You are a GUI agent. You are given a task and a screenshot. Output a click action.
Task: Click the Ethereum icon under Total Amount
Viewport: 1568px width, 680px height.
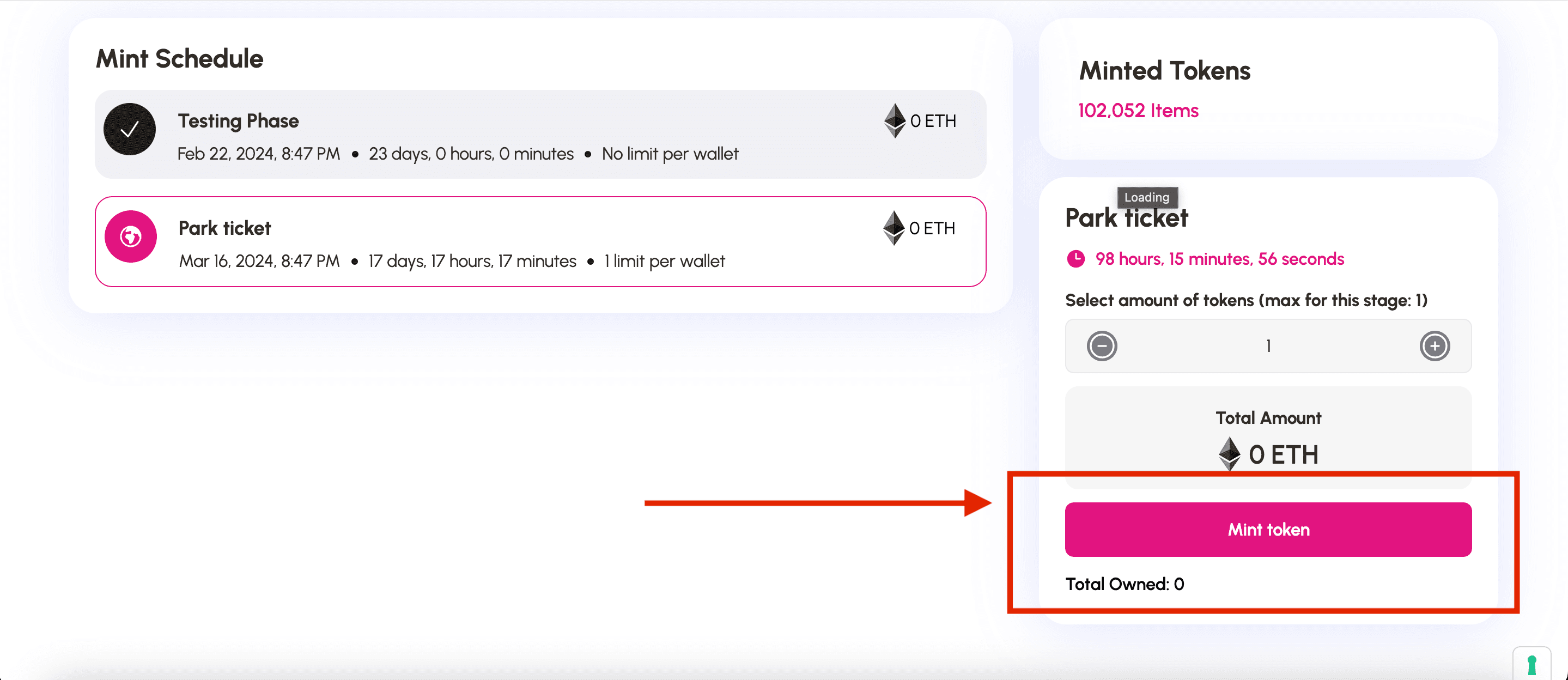[1230, 454]
